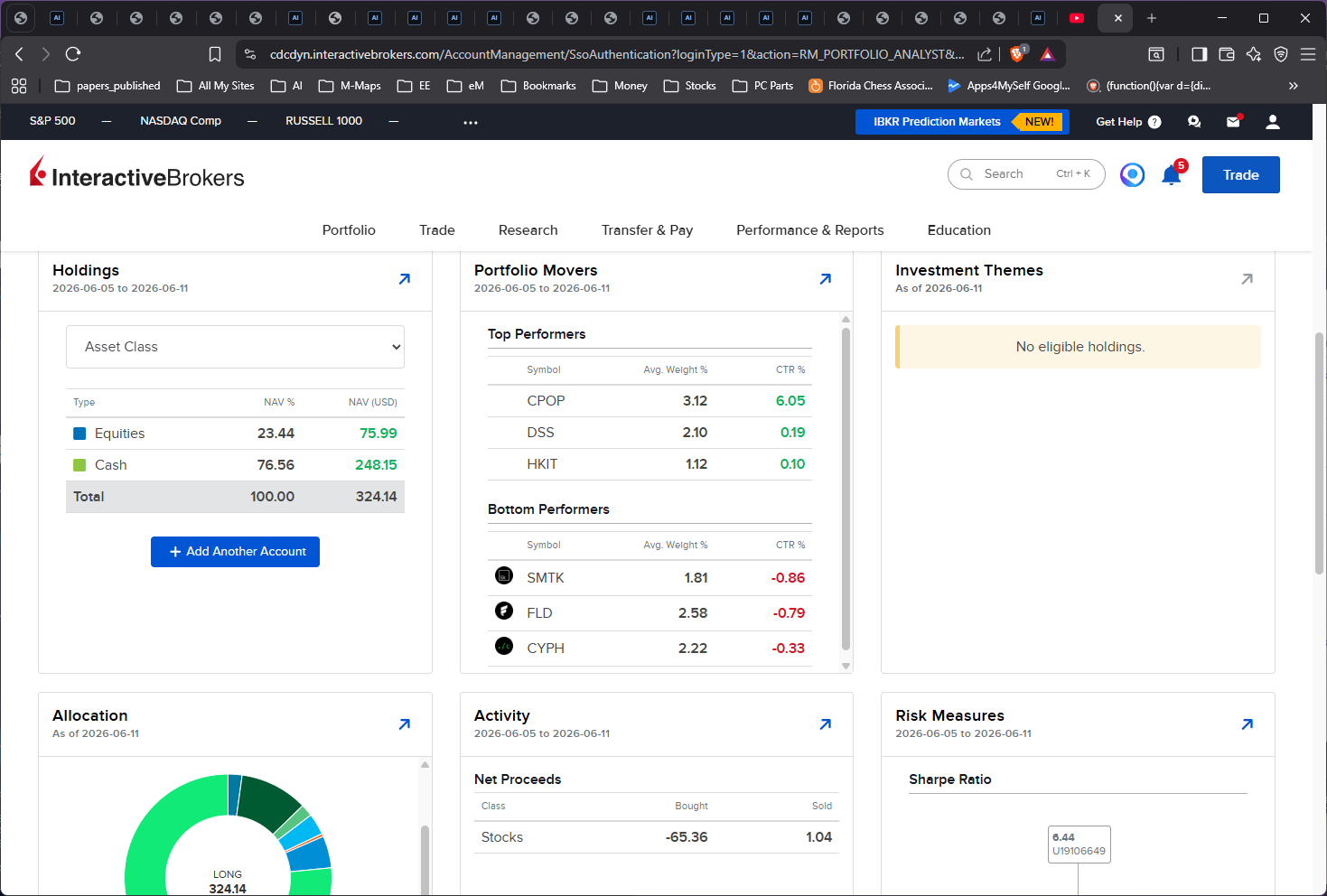Image resolution: width=1327 pixels, height=896 pixels.
Task: Expand the Allocation panel arrow icon
Action: (x=405, y=724)
